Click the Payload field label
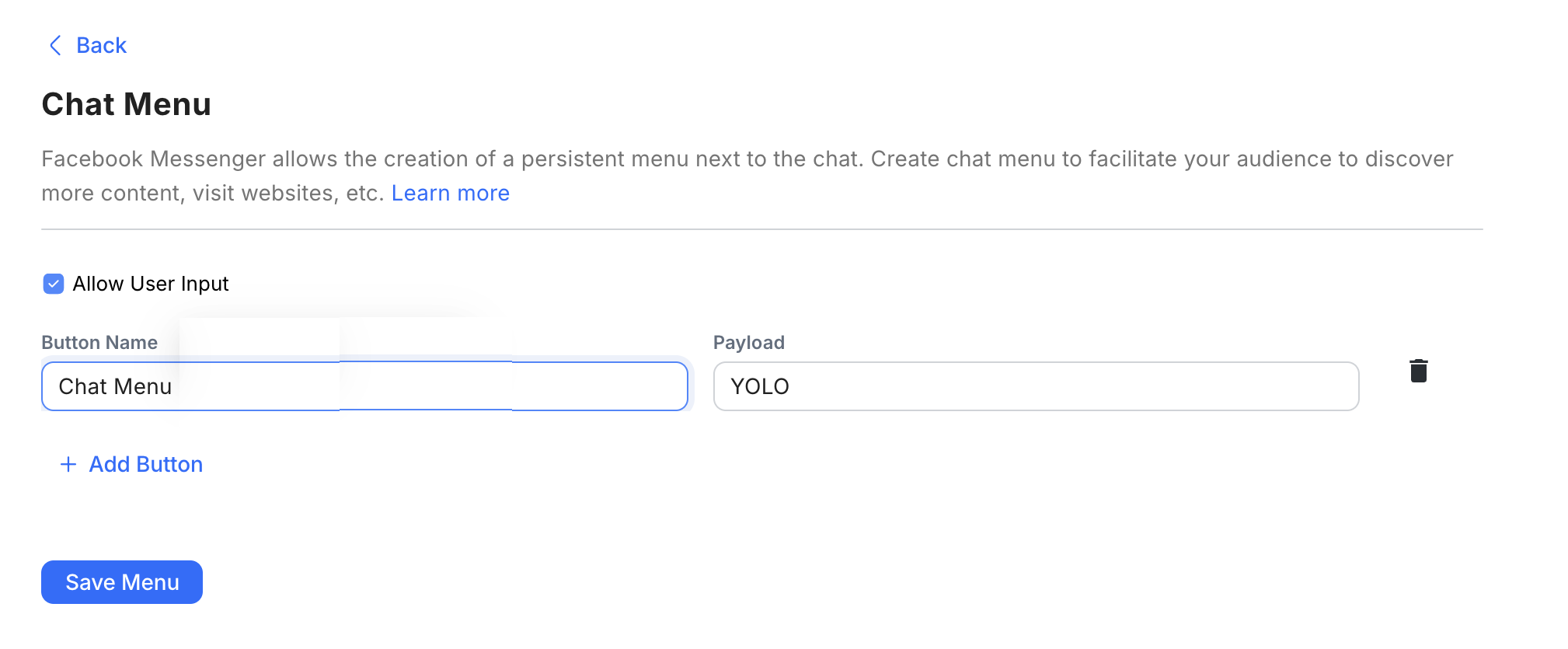 (749, 343)
